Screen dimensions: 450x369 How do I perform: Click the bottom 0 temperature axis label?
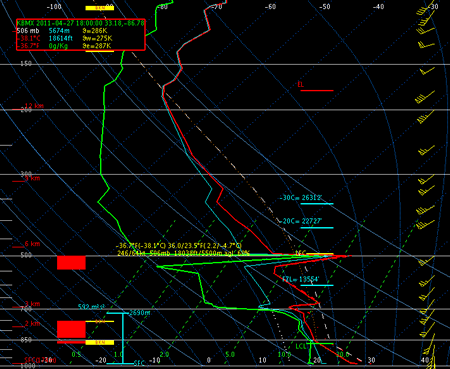(208, 360)
